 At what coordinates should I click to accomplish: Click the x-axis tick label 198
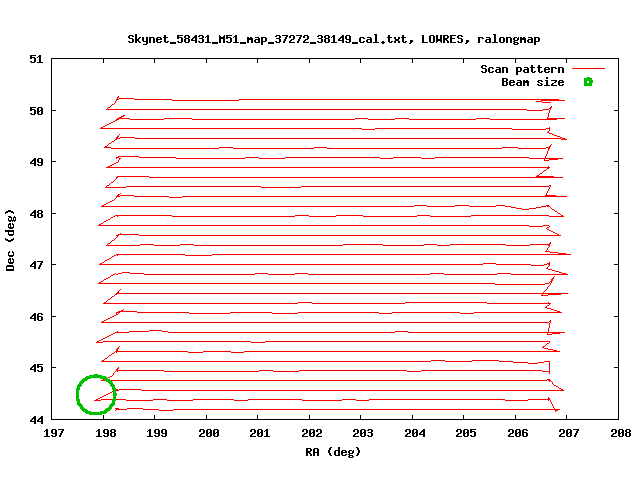coord(106,433)
